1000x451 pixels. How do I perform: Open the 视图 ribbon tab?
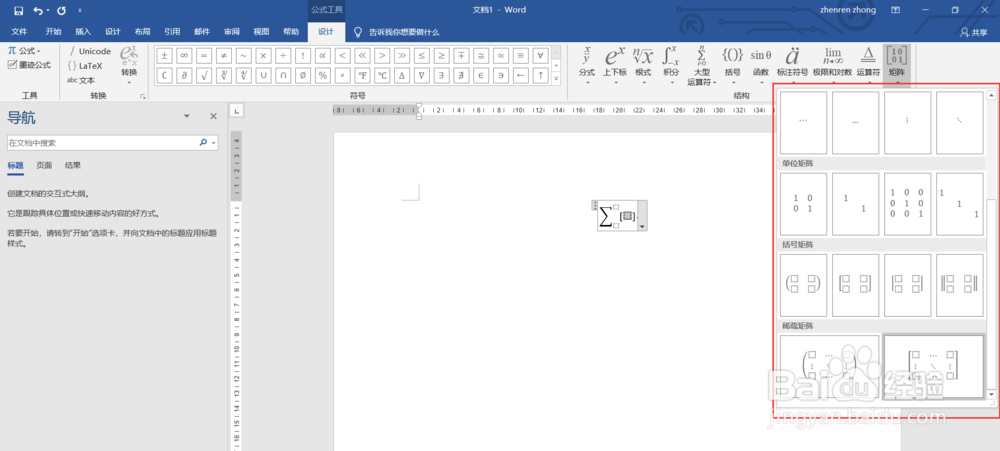(261, 32)
